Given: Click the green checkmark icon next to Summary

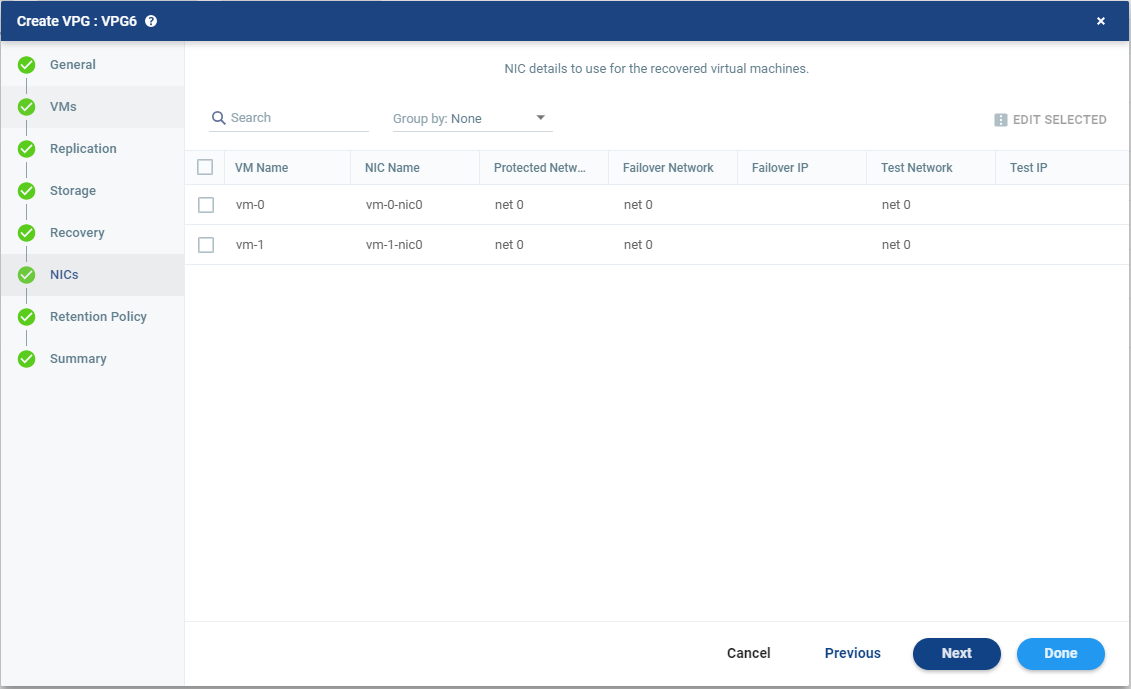Looking at the screenshot, I should click(x=27, y=359).
